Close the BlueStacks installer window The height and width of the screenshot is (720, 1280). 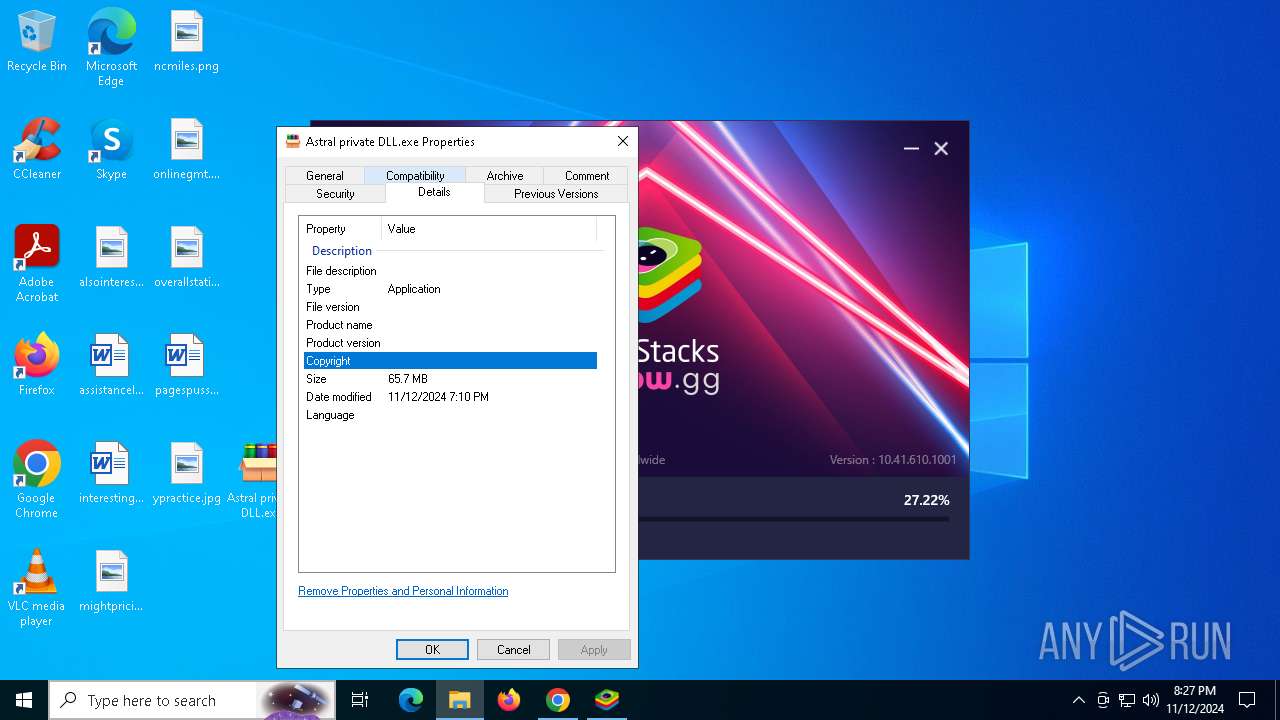click(941, 148)
